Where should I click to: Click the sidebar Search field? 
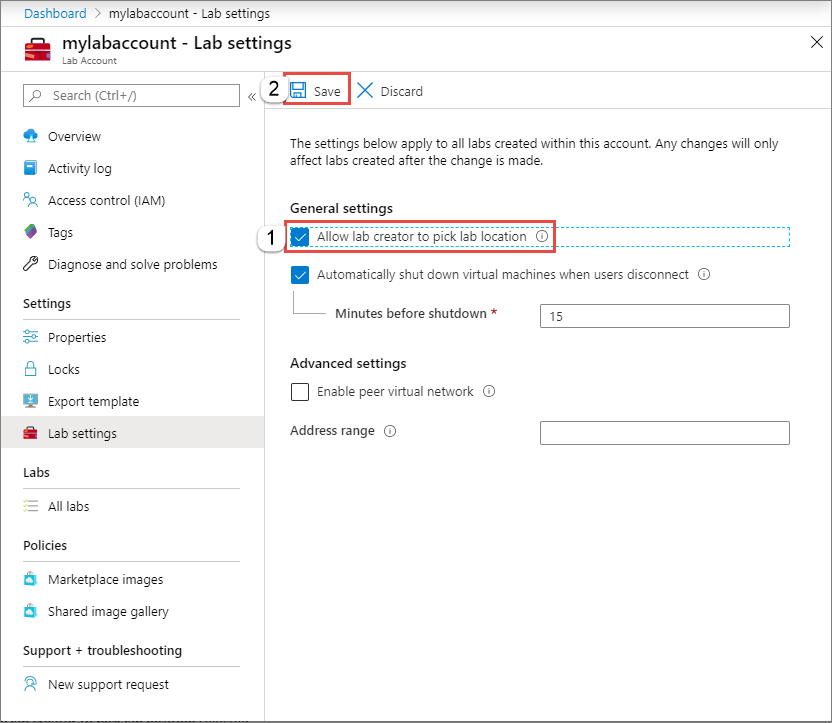point(132,95)
